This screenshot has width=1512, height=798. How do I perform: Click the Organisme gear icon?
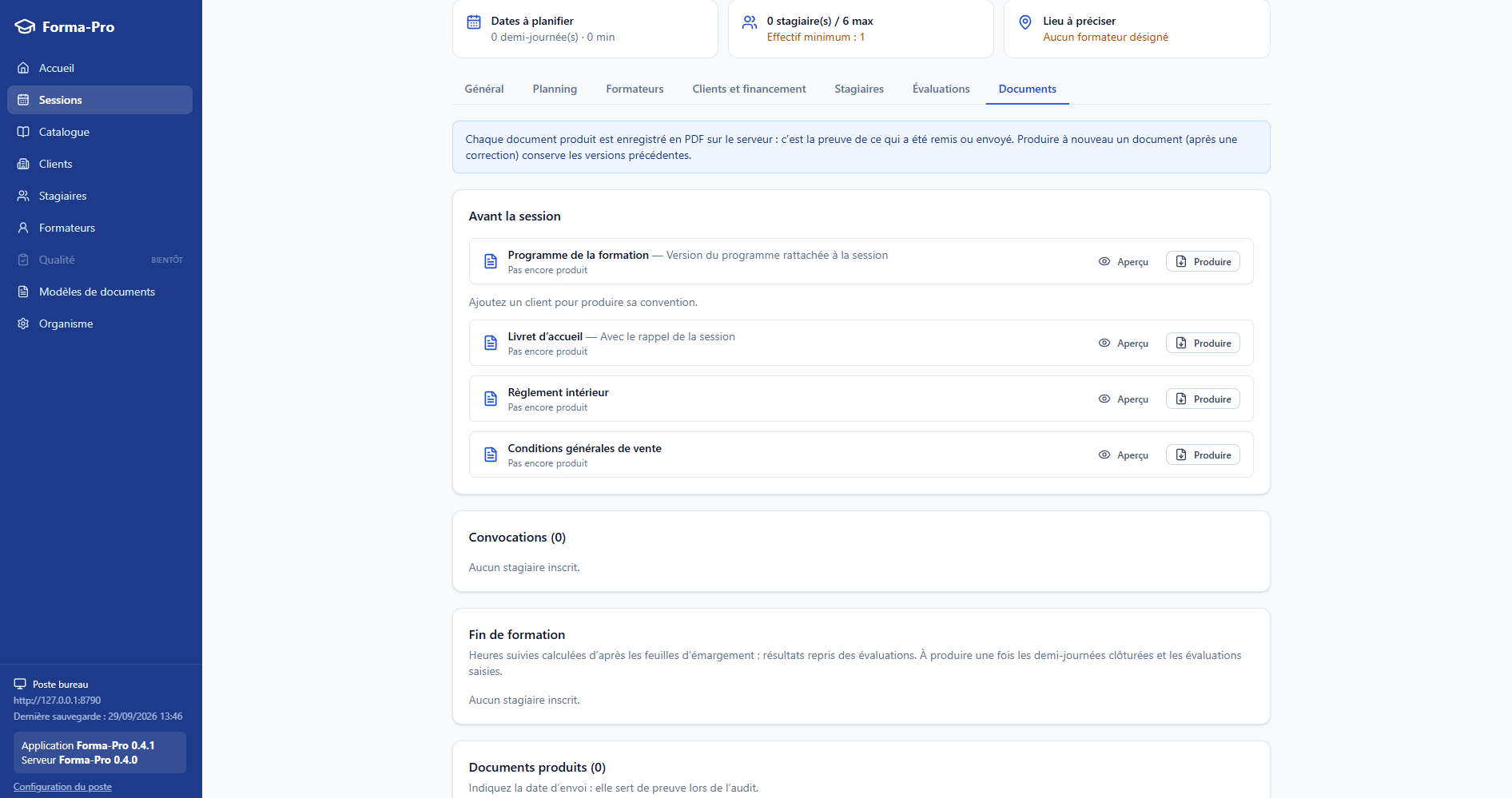click(x=23, y=324)
